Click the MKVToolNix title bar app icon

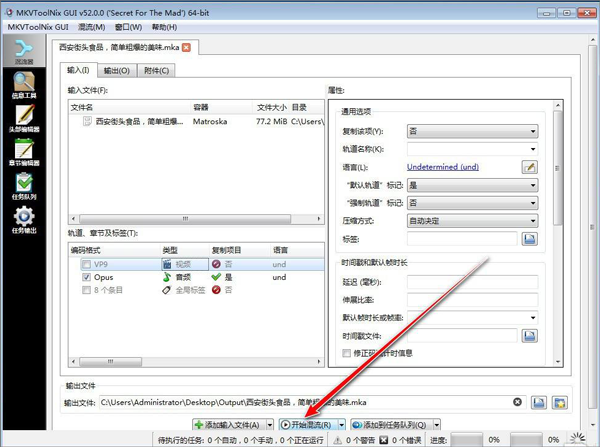9,13
